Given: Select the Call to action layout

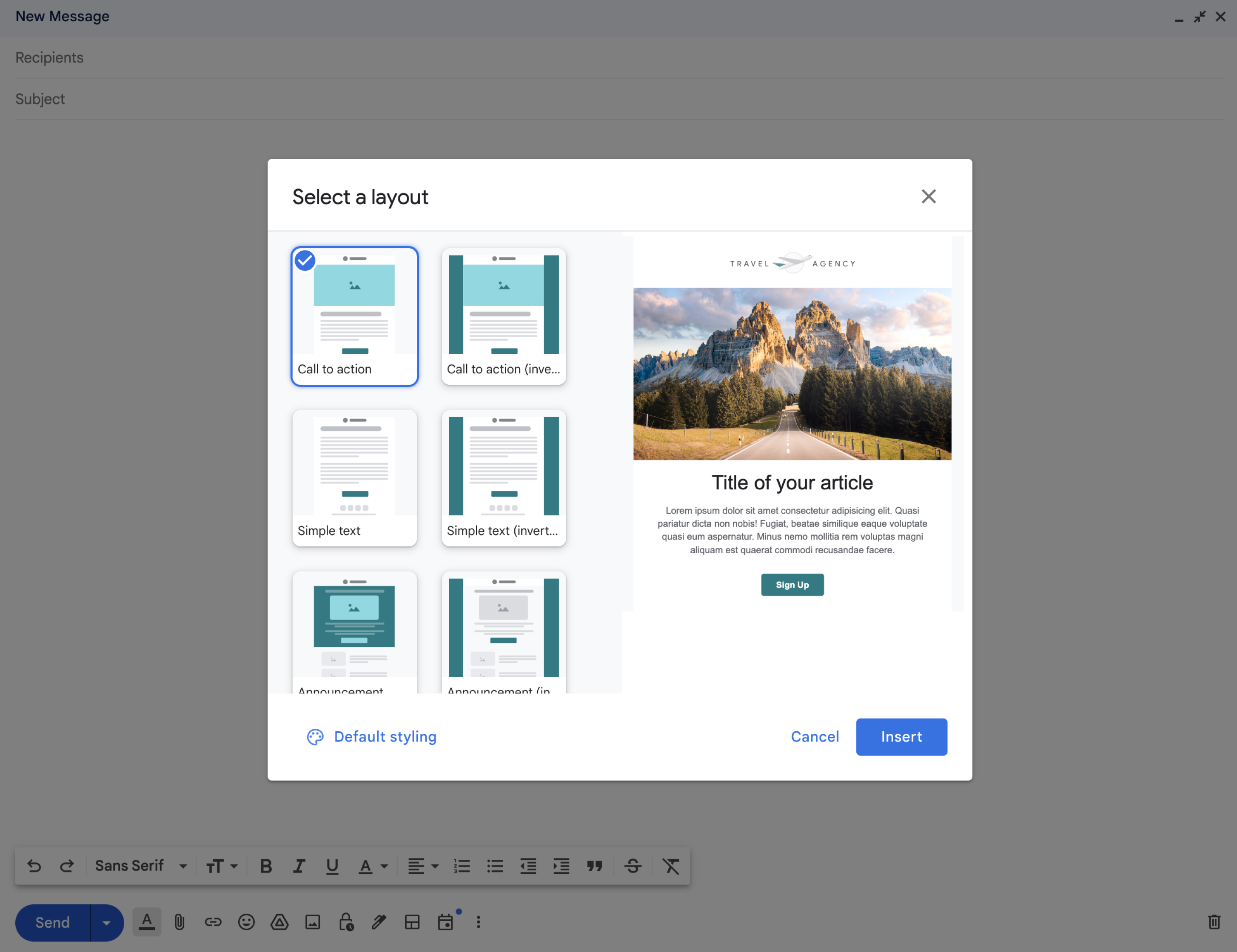Looking at the screenshot, I should (355, 316).
